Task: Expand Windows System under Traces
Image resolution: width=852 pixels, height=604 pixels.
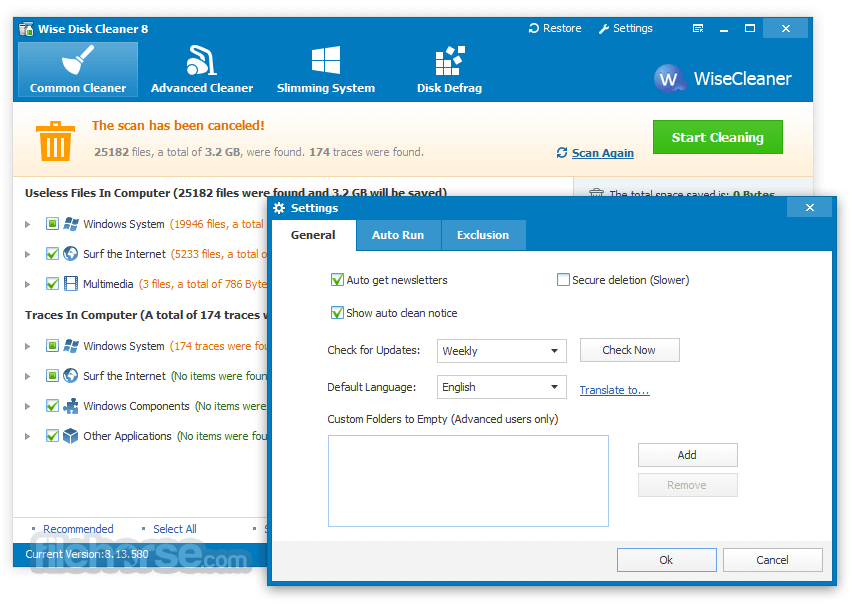Action: (28, 347)
